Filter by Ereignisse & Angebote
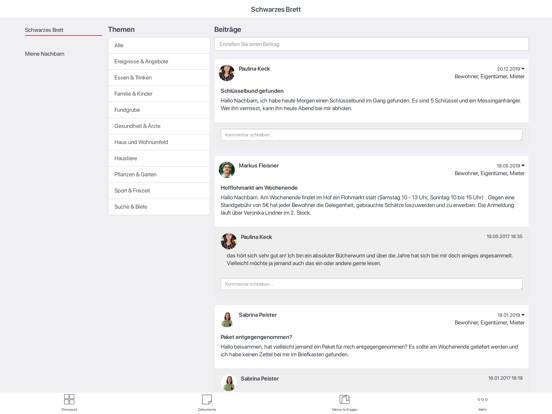Viewport: 552px width, 414px height. tap(159, 62)
